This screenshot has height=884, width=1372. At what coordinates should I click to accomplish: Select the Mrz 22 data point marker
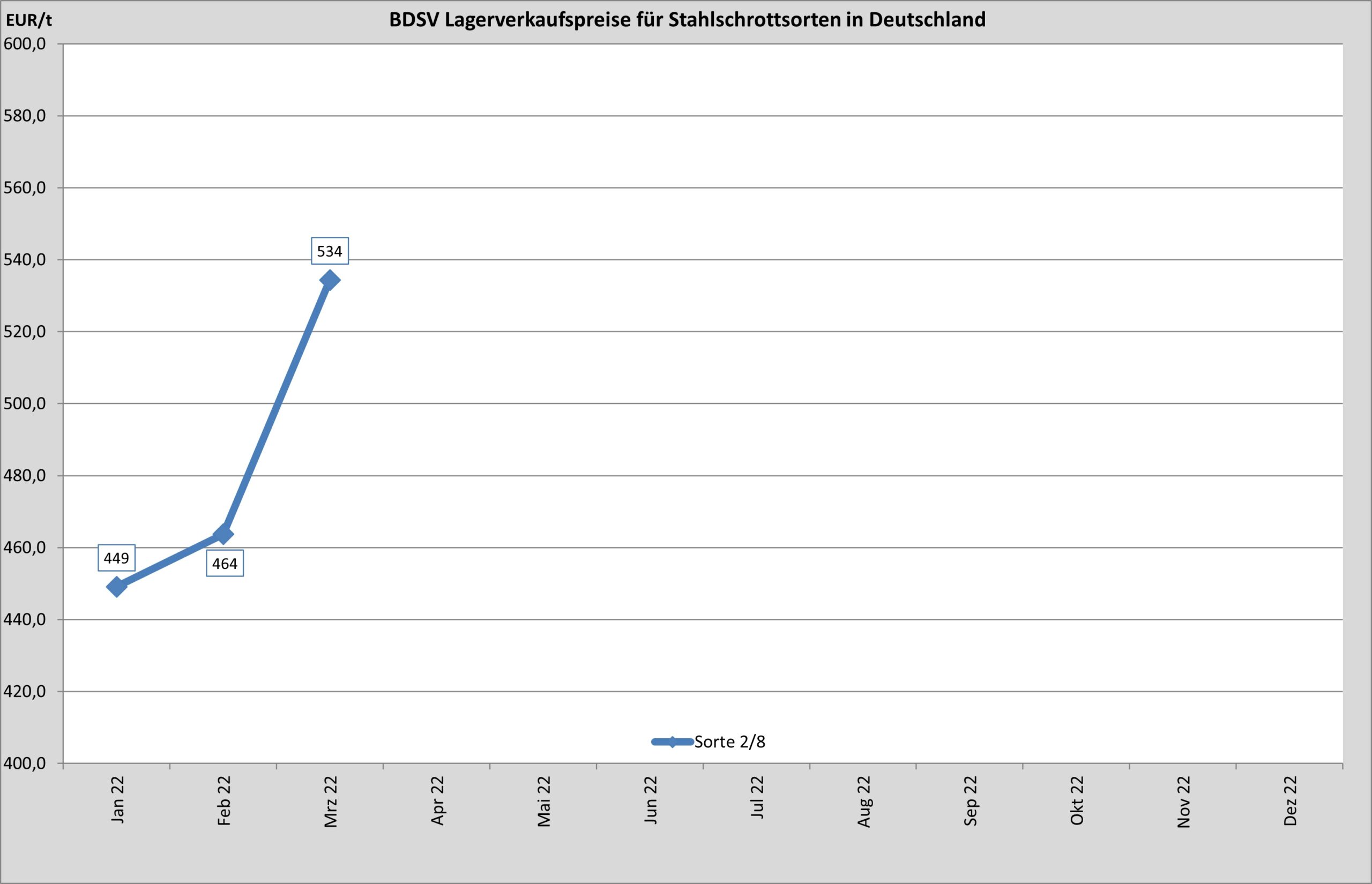click(330, 280)
